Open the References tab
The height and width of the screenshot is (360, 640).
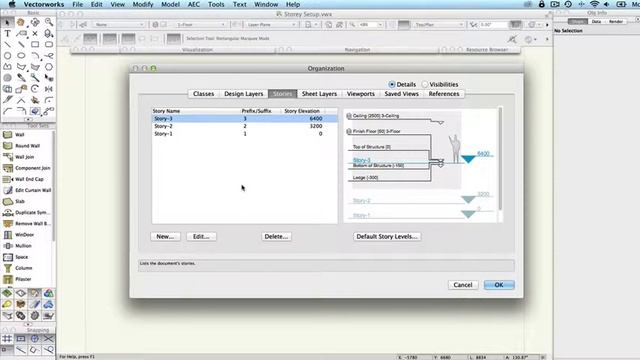444,94
